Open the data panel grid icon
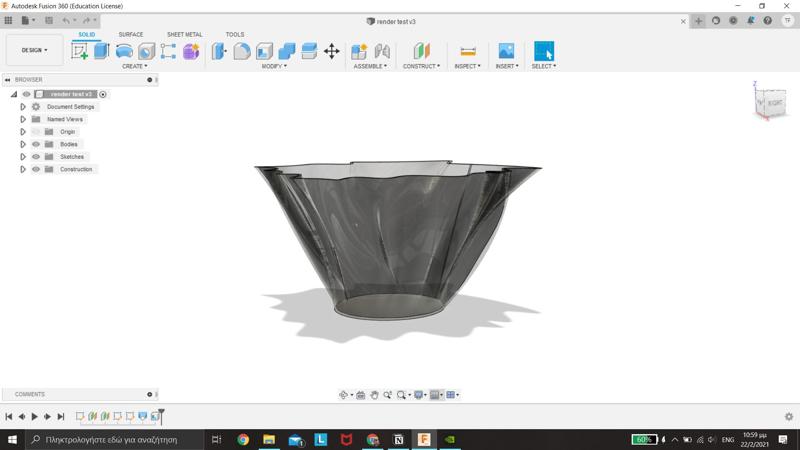Image resolution: width=800 pixels, height=450 pixels. click(8, 20)
